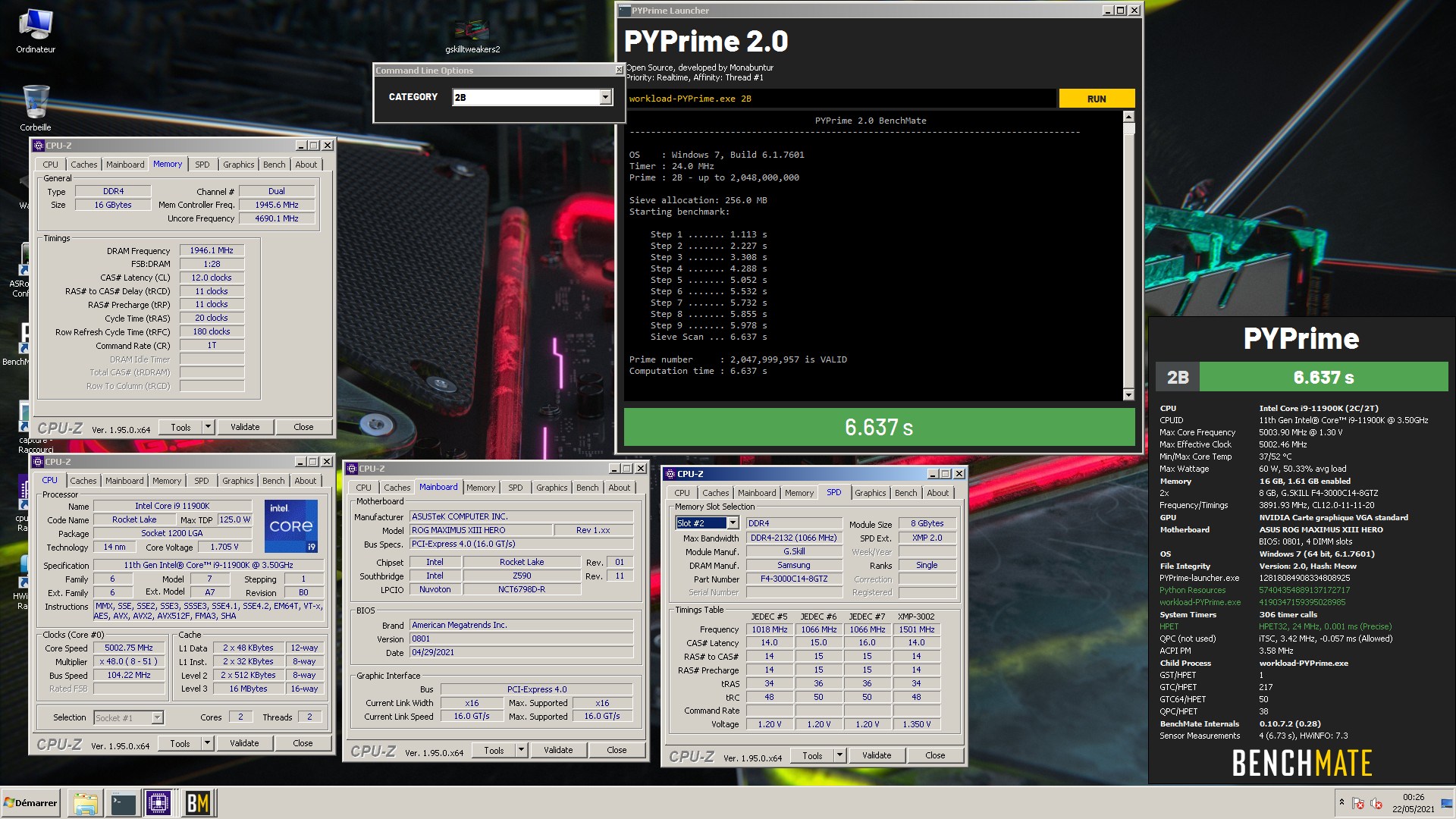The width and height of the screenshot is (1456, 819).
Task: Click the green HPET32 24 MHz timer line
Action: coord(1326,626)
